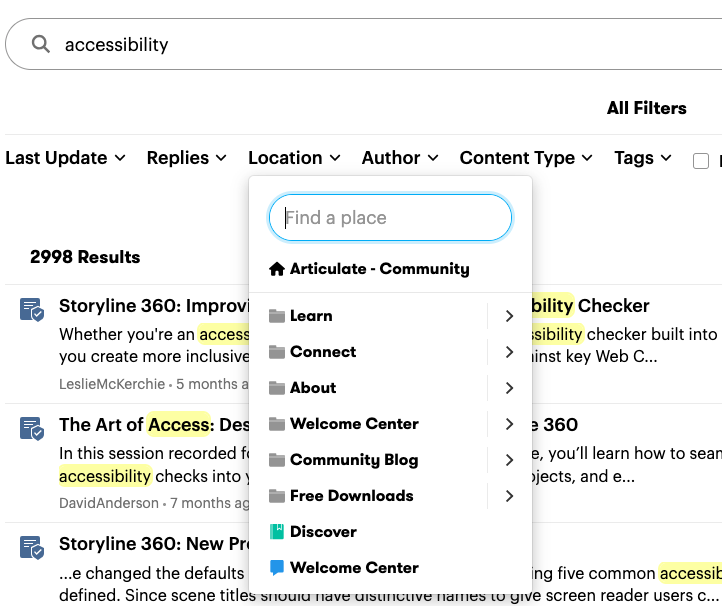Click the article icon beside first search result
Image resolution: width=722 pixels, height=606 pixels.
pyautogui.click(x=32, y=310)
